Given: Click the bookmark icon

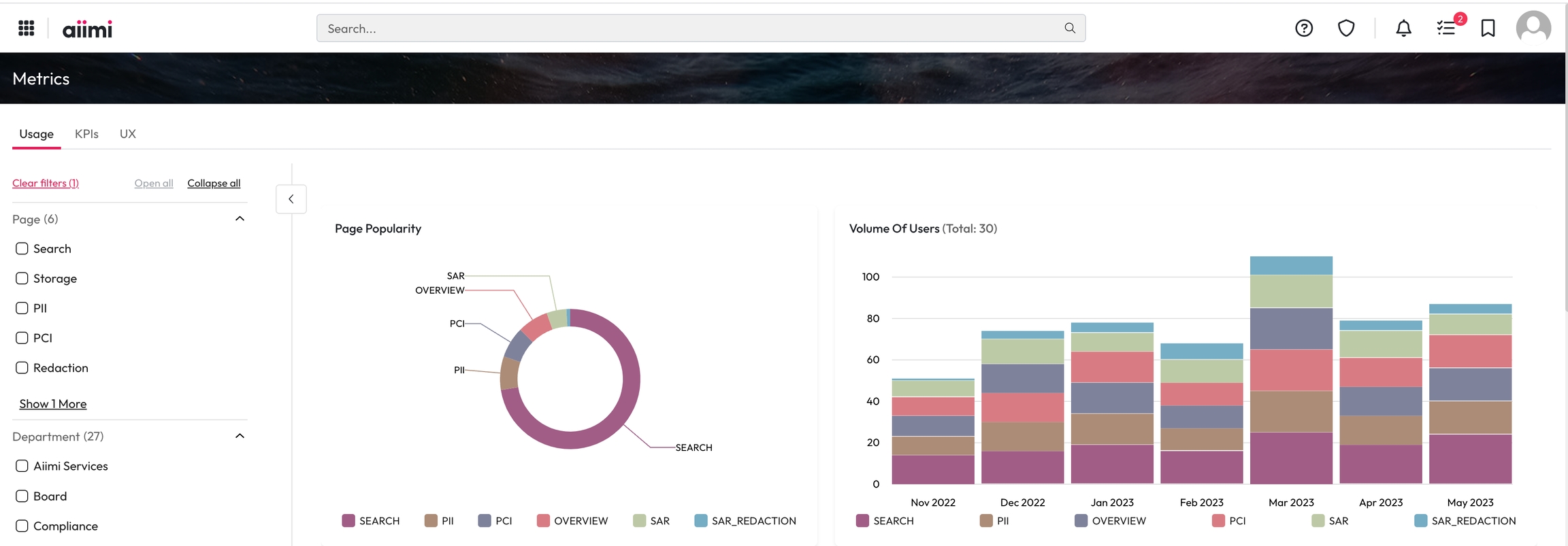Looking at the screenshot, I should [x=1488, y=29].
